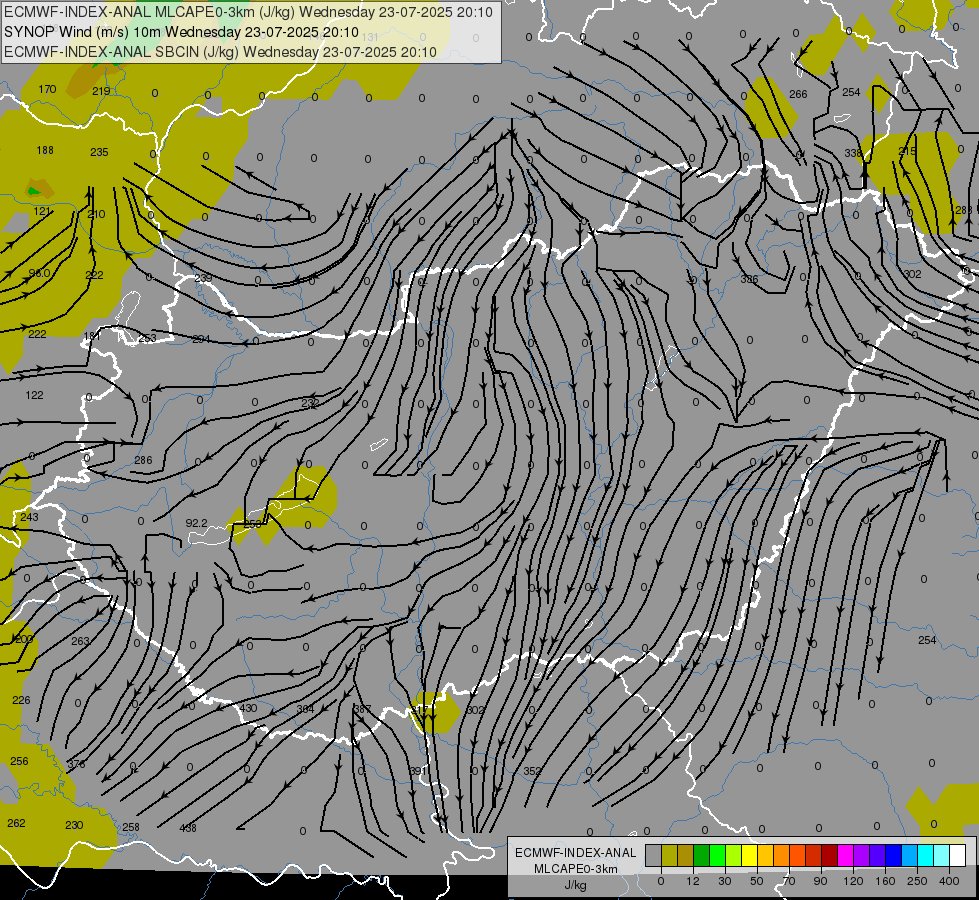This screenshot has height=900, width=979.
Task: Select the map value 376
Action: (x=76, y=764)
